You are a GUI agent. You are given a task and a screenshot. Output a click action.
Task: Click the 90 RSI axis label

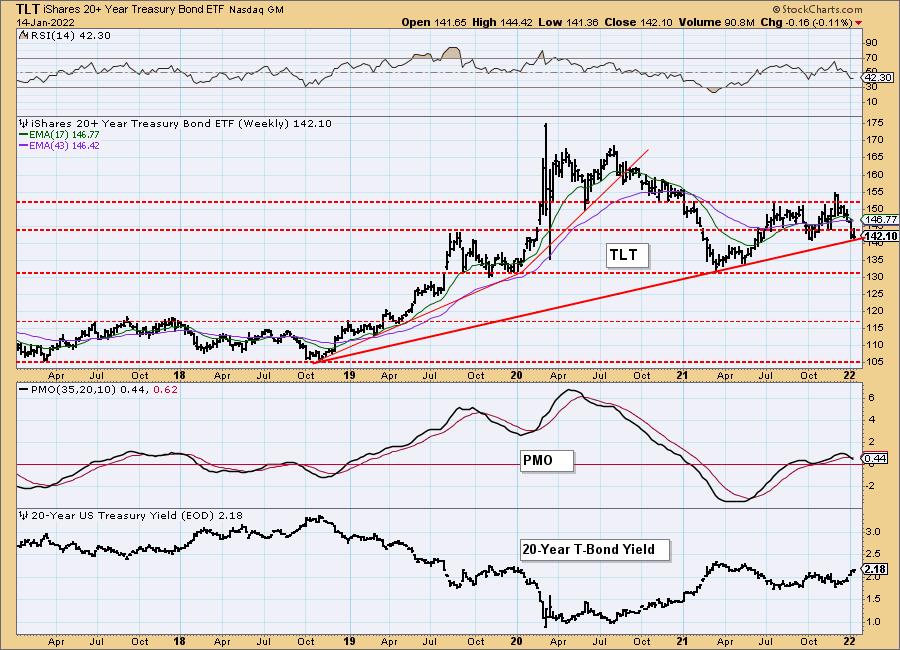pyautogui.click(x=871, y=42)
